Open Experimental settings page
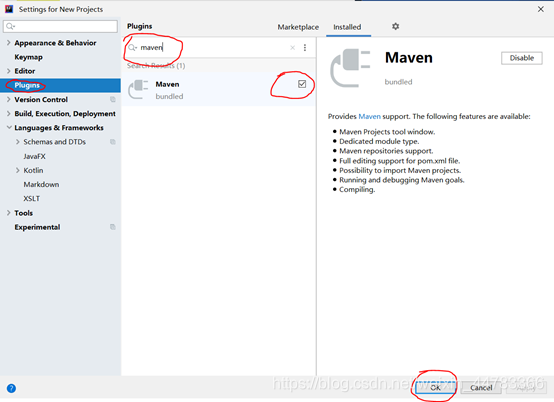 tap(37, 227)
